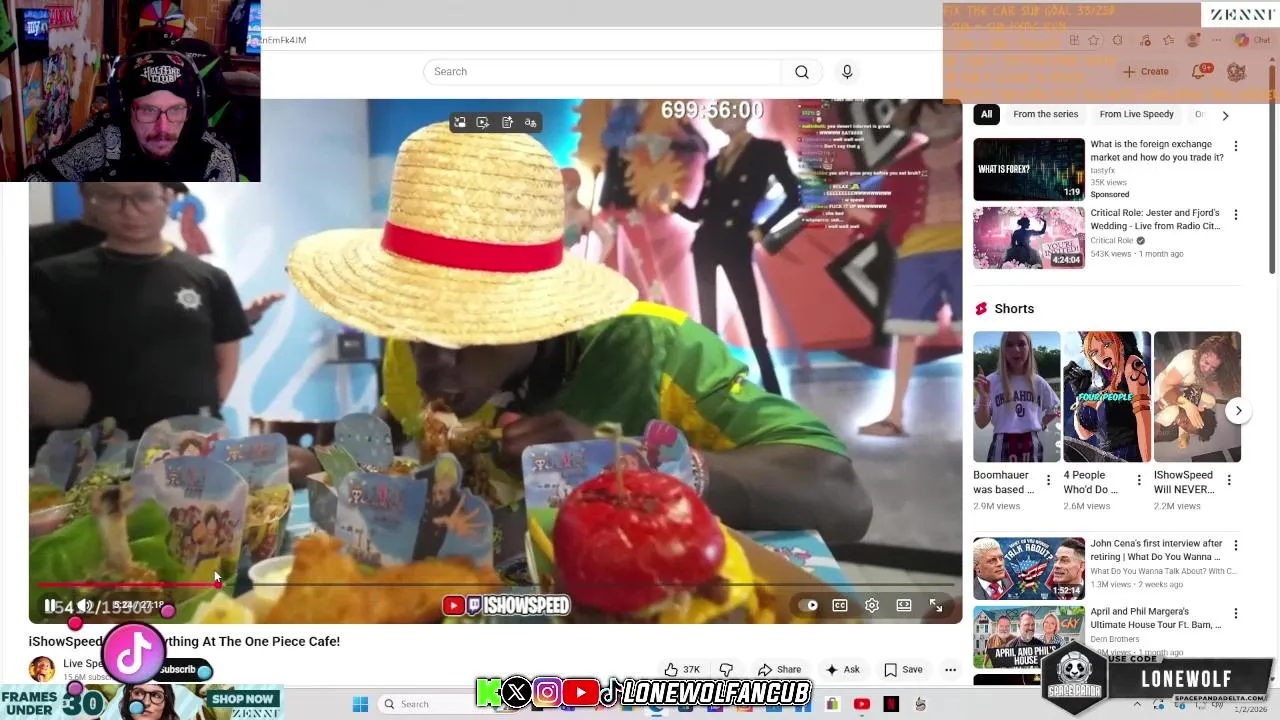Open the 'John Cena's first interview after retiring' title

click(1156, 550)
